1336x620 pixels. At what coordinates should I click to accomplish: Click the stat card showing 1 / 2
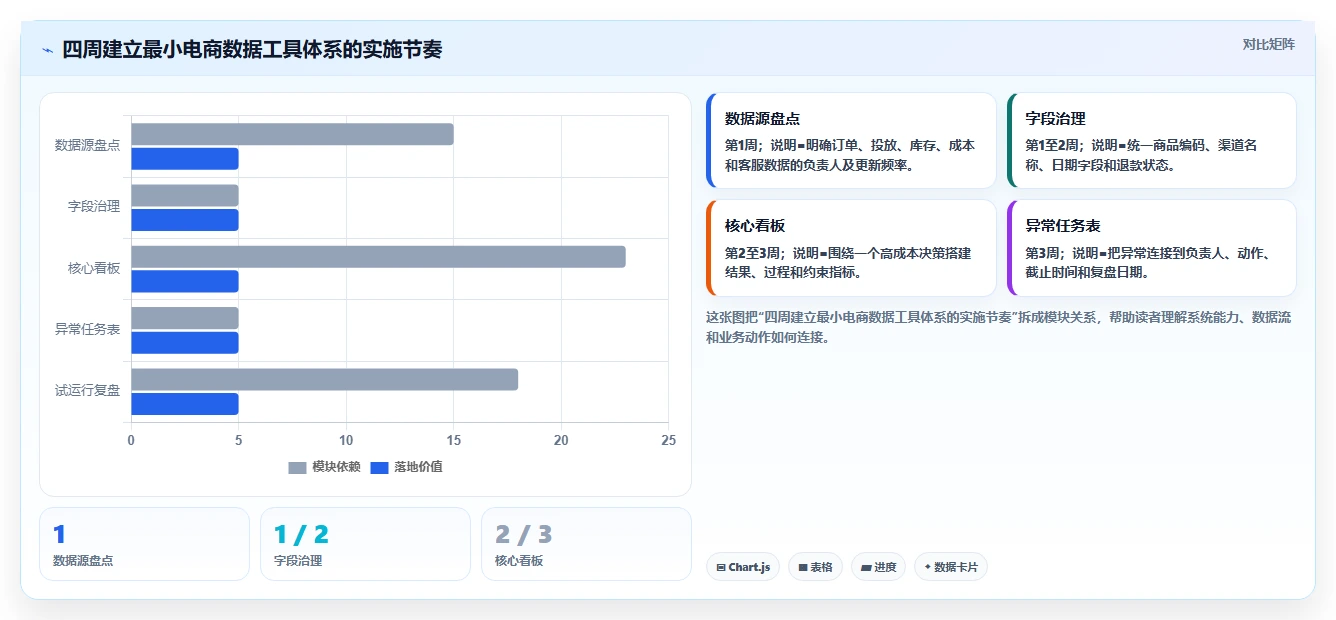[365, 544]
